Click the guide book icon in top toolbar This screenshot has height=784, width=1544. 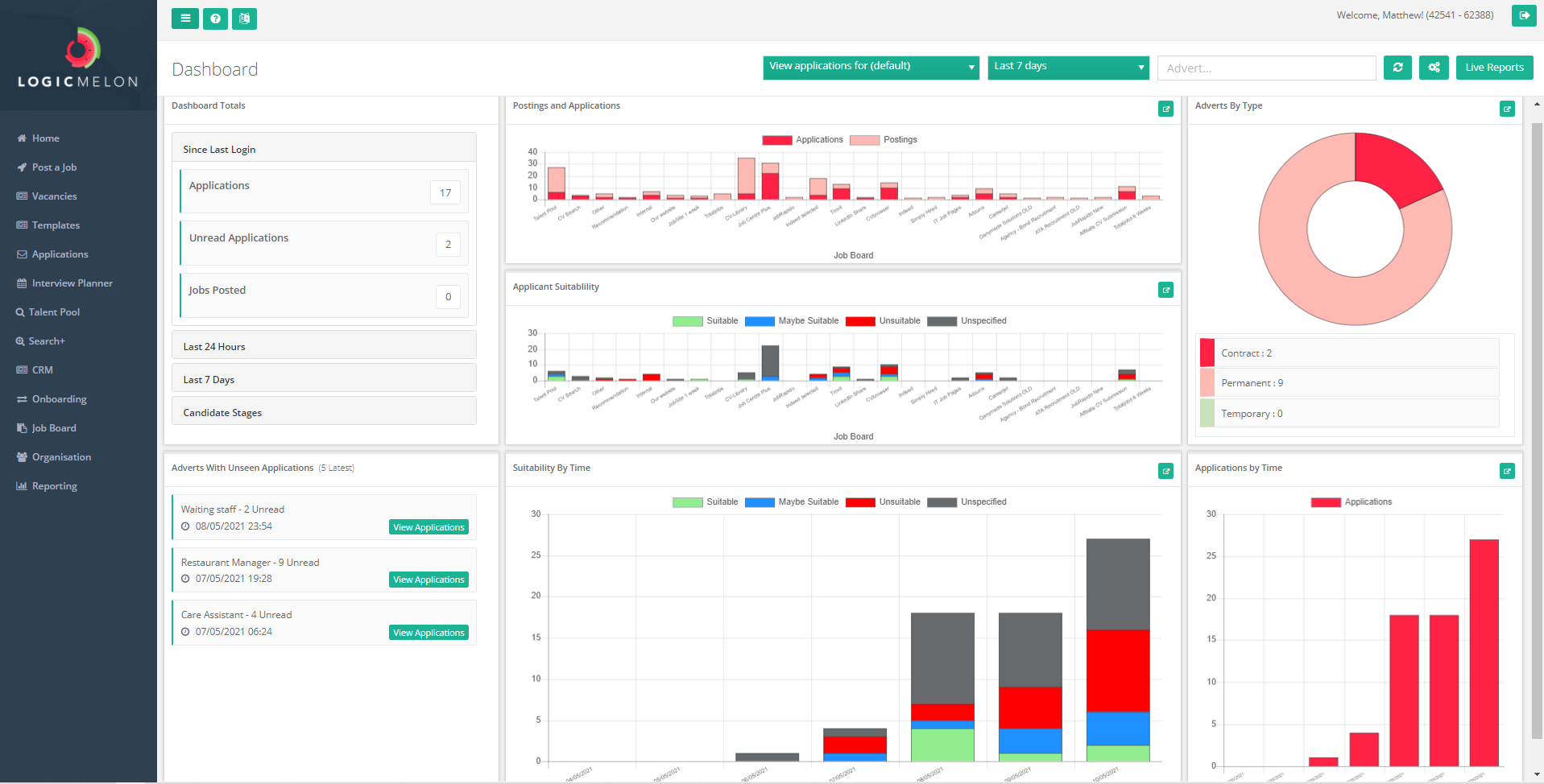[244, 19]
